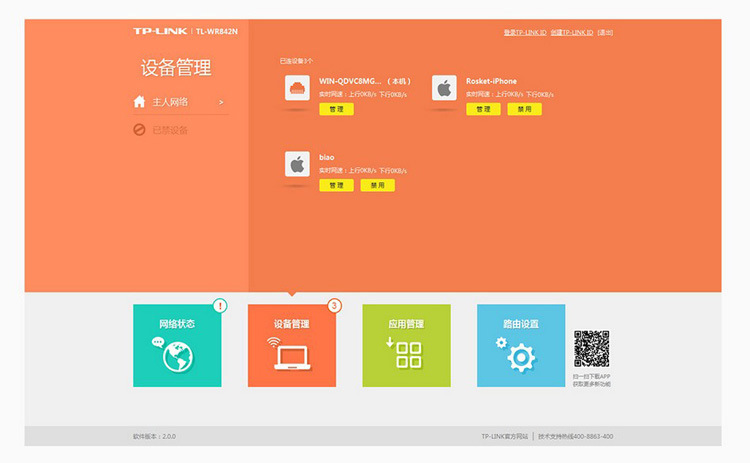
Task: Click the number 3 badge on 设备管理
Action: click(x=335, y=305)
